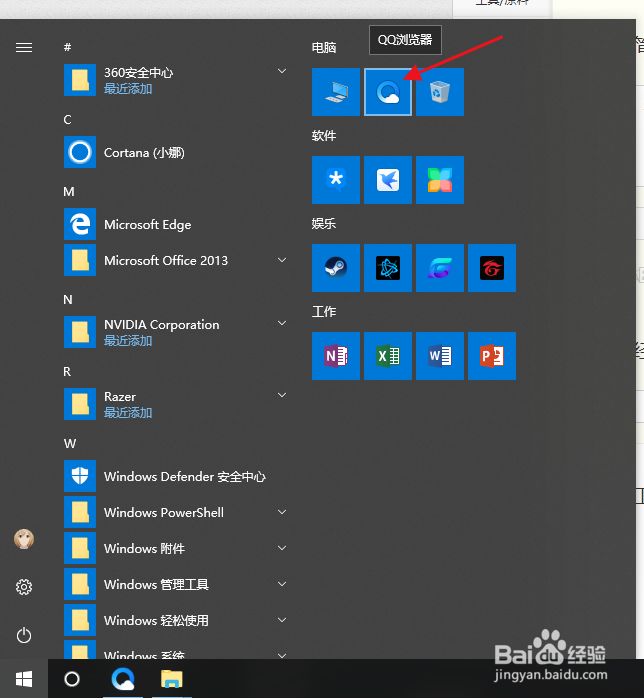Image resolution: width=644 pixels, height=698 pixels.
Task: Click the Power button icon
Action: tap(24, 635)
